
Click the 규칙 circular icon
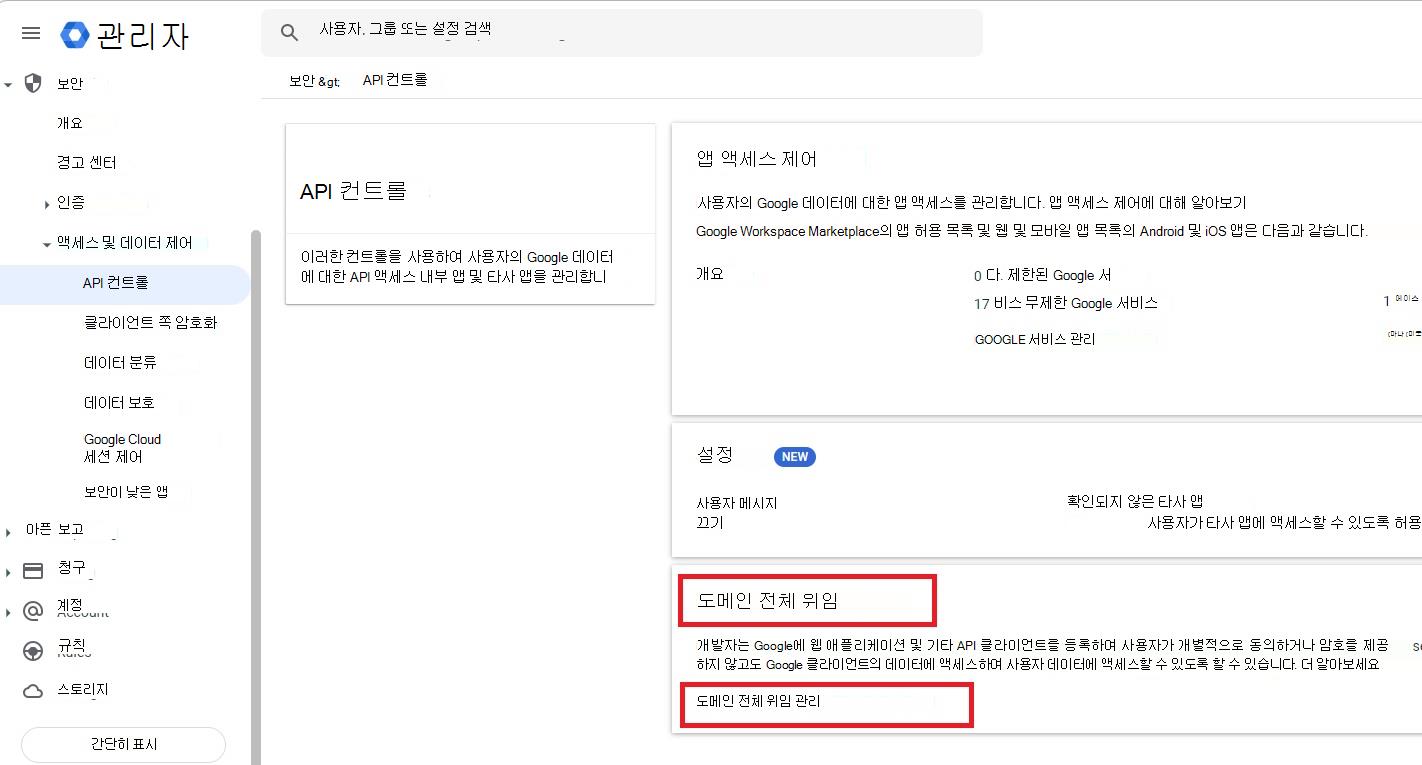tap(33, 651)
